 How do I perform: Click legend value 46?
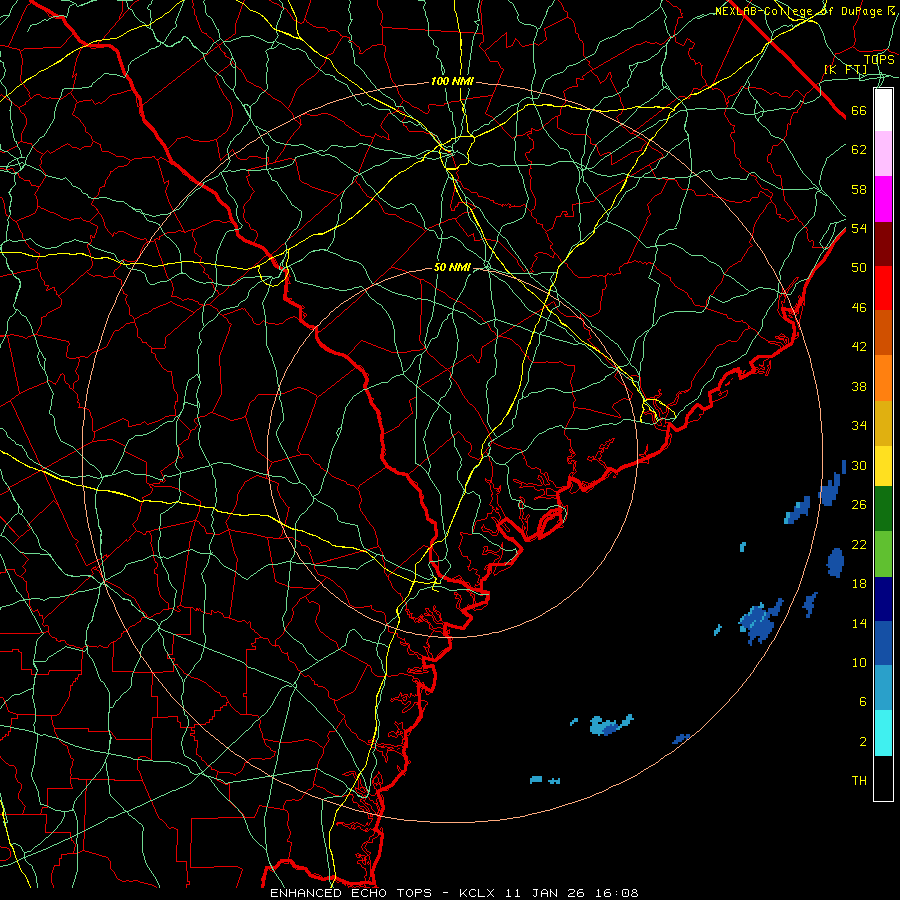tap(859, 308)
